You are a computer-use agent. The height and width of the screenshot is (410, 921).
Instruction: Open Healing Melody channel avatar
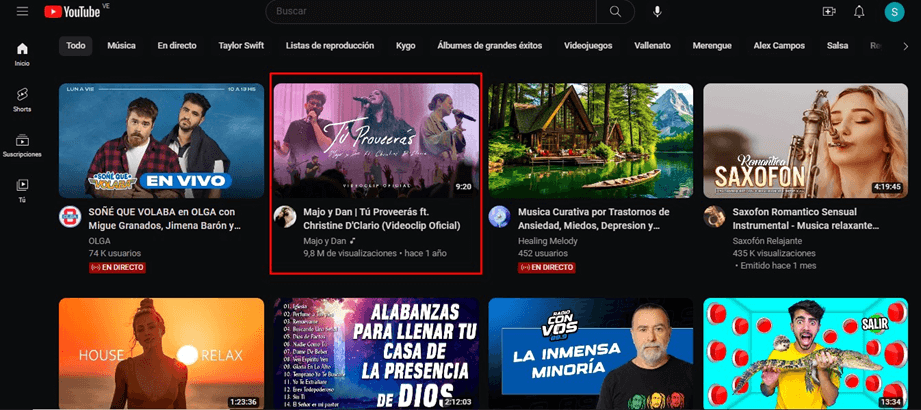pos(500,217)
